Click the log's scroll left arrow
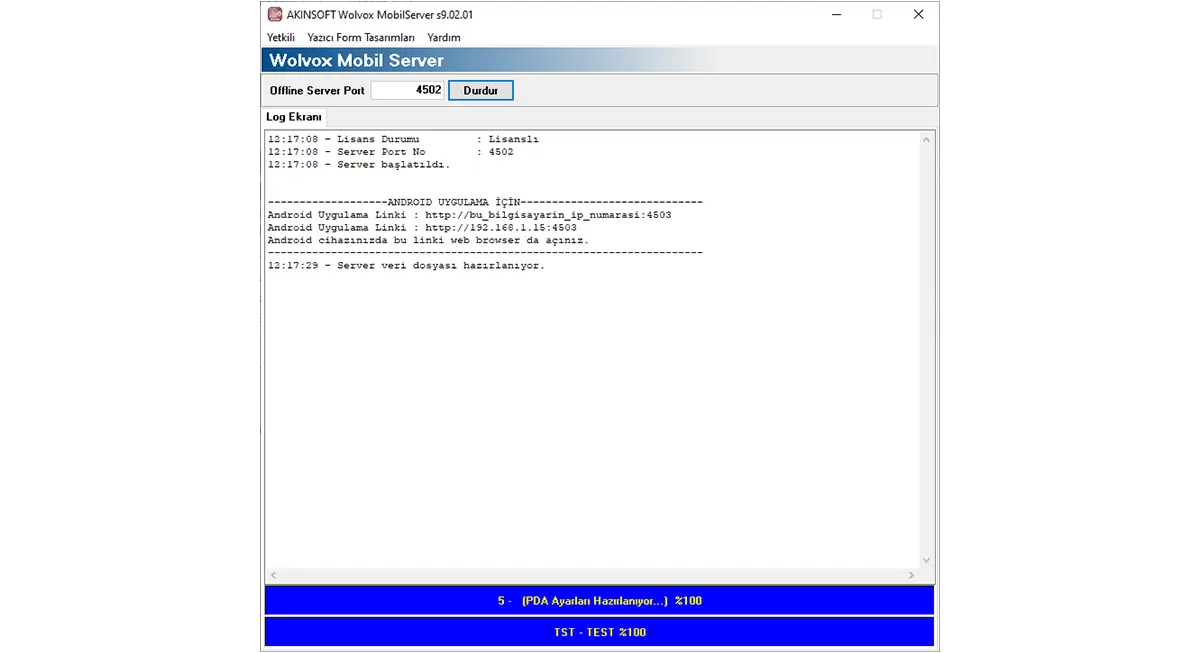Screen dimensions: 1200x653 [x=274, y=575]
